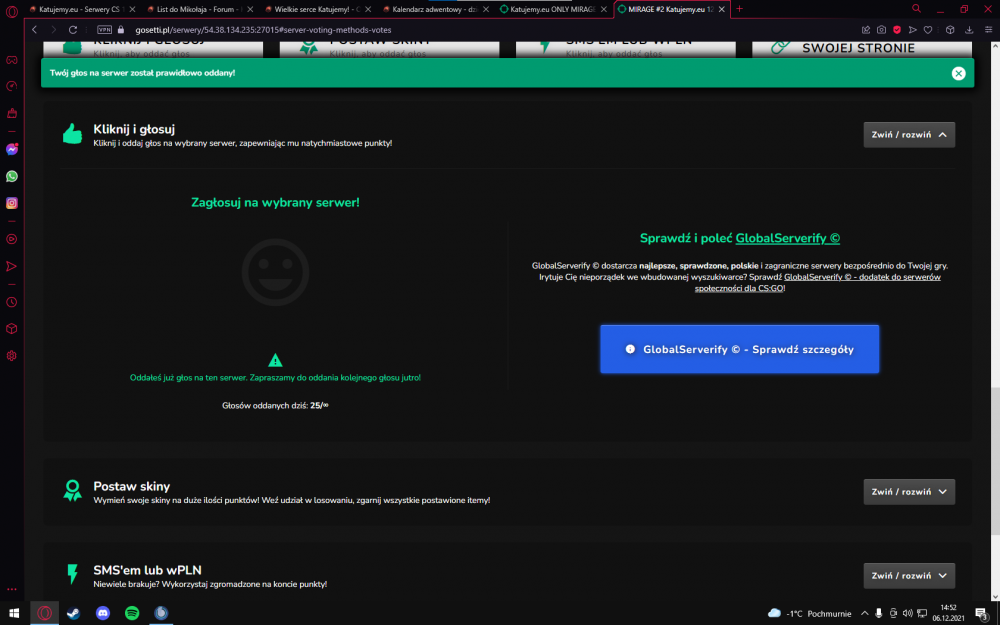Open the Windows notification center

click(982, 614)
